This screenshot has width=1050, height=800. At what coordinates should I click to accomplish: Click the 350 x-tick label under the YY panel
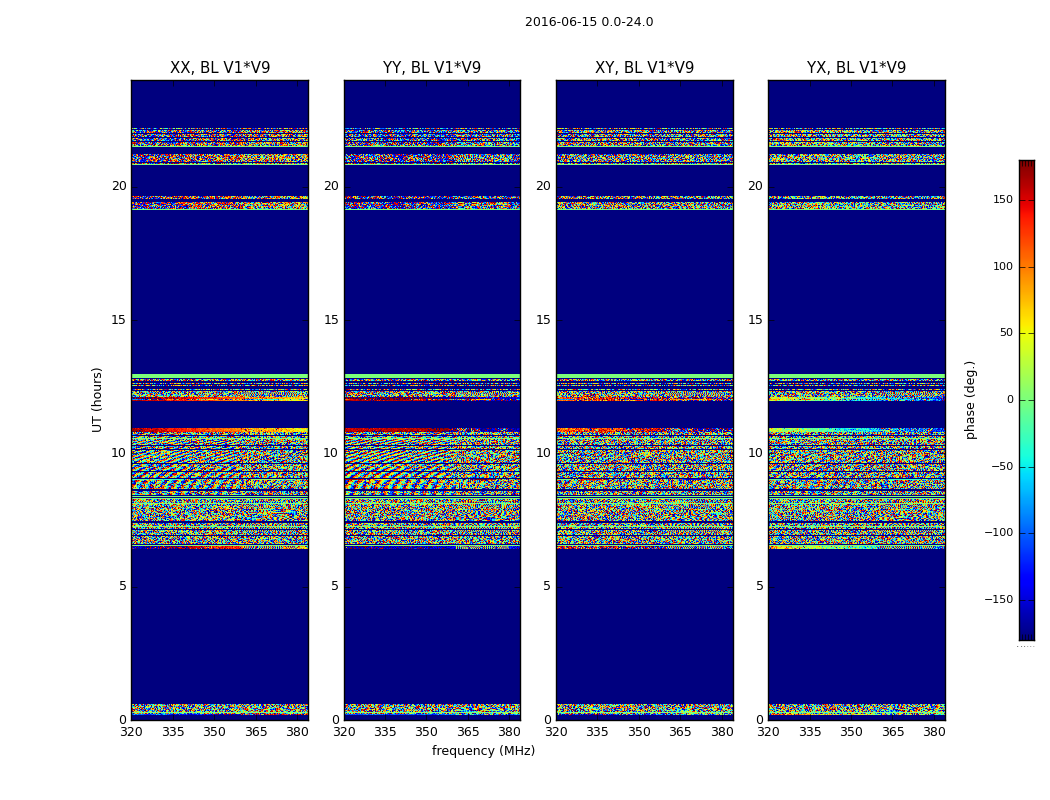click(x=427, y=732)
